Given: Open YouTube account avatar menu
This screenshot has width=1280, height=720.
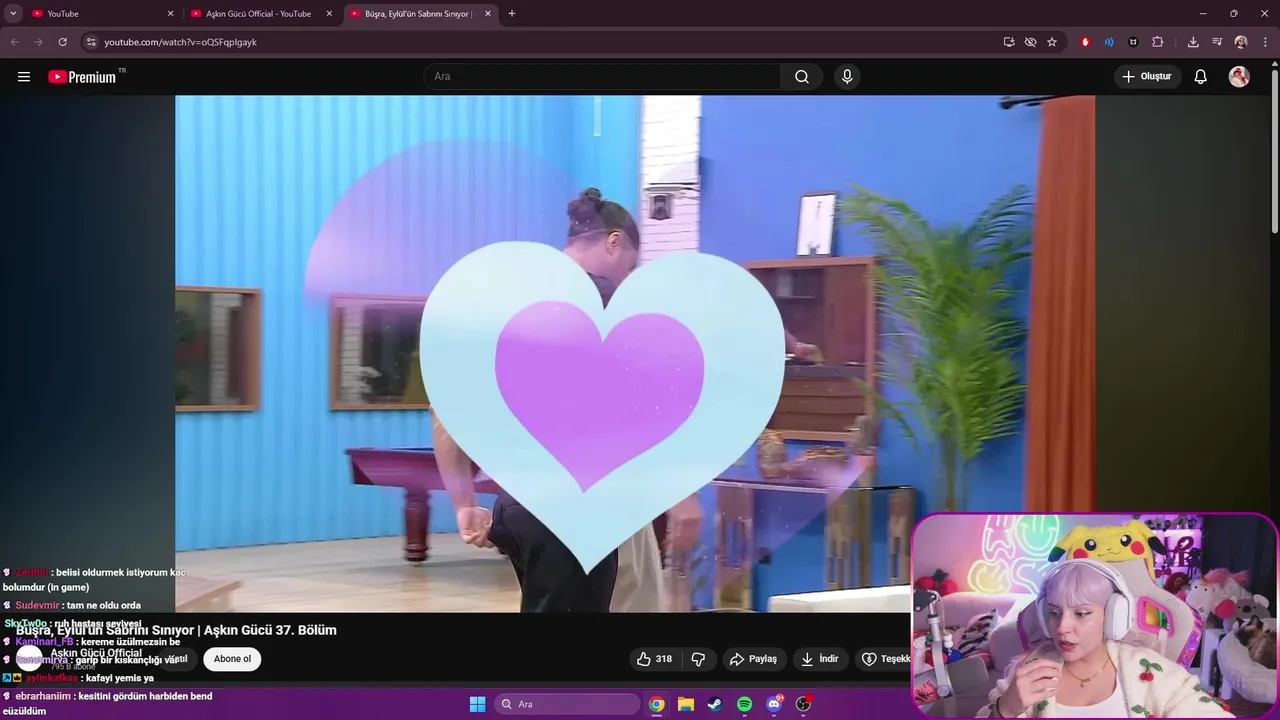Looking at the screenshot, I should coord(1239,77).
